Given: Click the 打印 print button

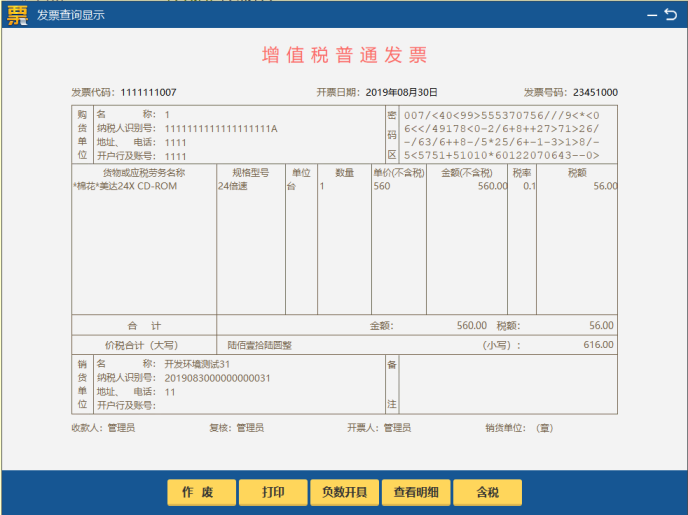Looking at the screenshot, I should [273, 492].
